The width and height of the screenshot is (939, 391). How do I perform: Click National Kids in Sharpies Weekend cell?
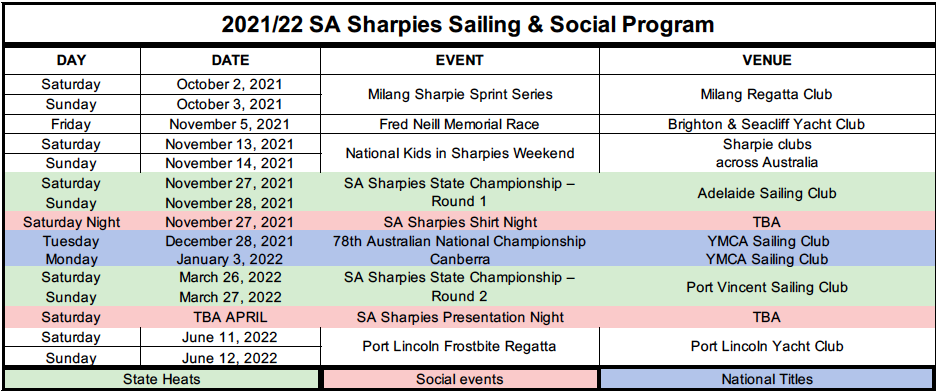(x=459, y=153)
